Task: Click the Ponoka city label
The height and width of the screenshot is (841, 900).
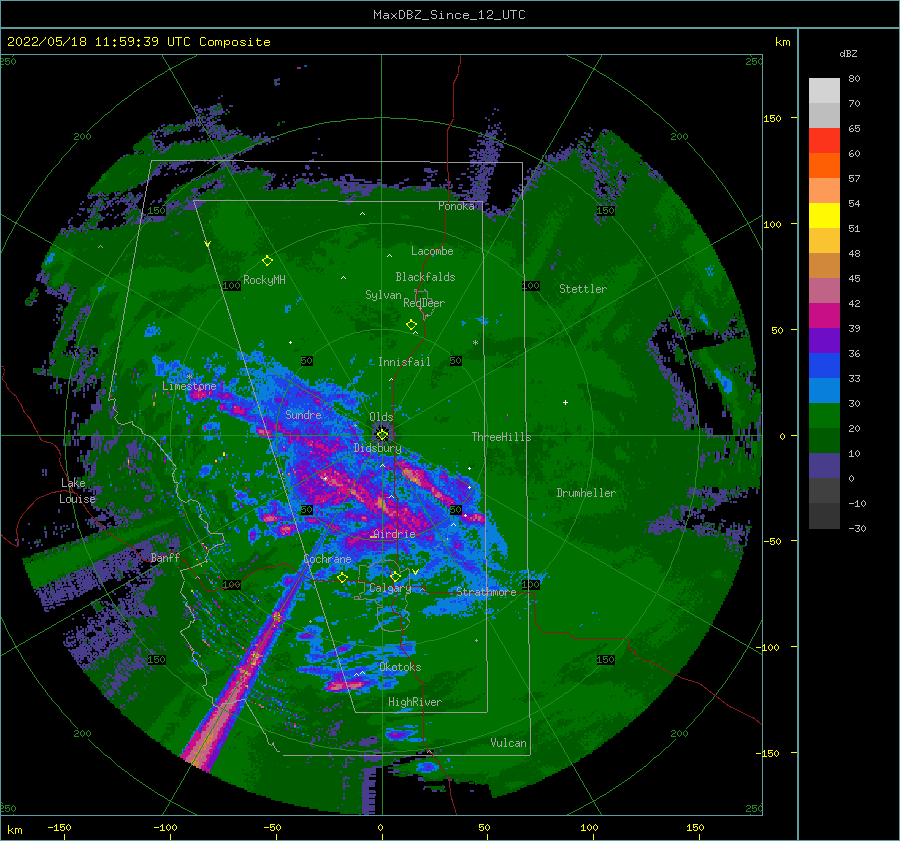Action: 456,206
